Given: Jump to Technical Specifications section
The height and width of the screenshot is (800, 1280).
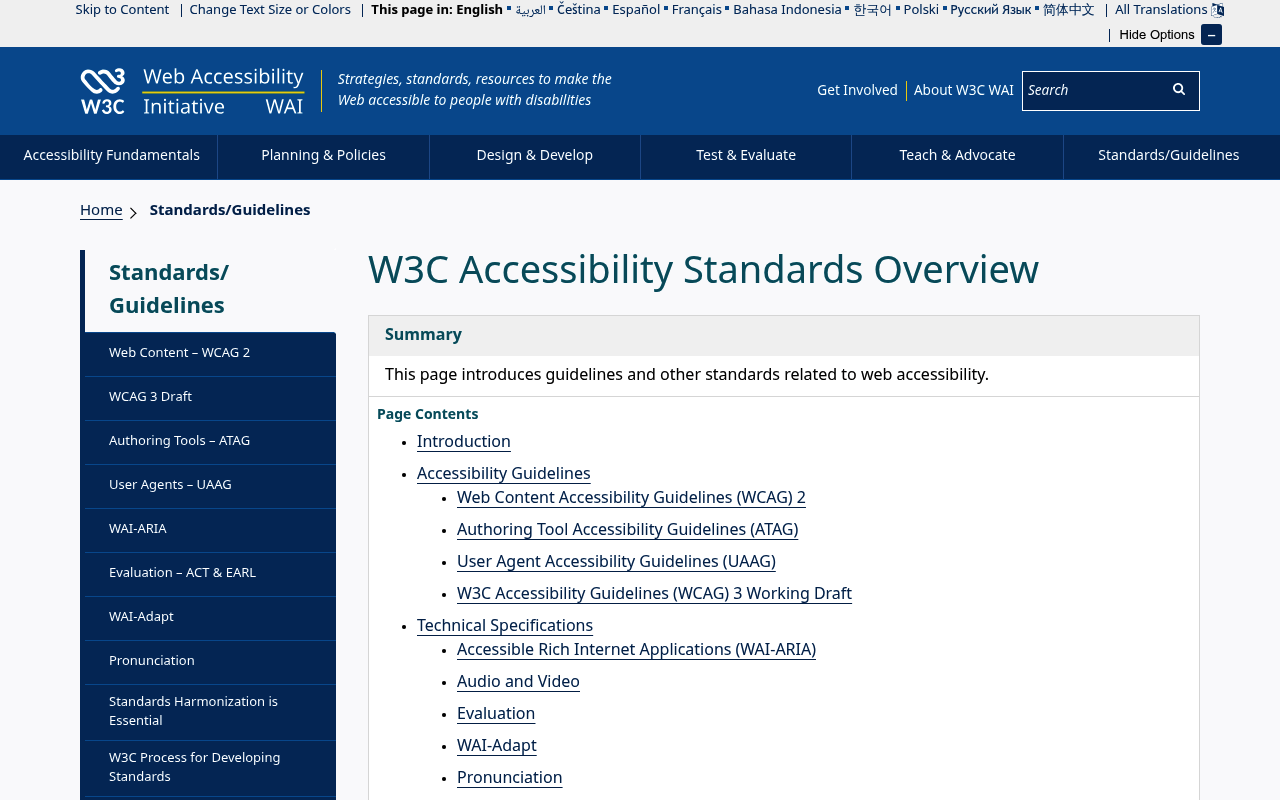Looking at the screenshot, I should tap(505, 626).
